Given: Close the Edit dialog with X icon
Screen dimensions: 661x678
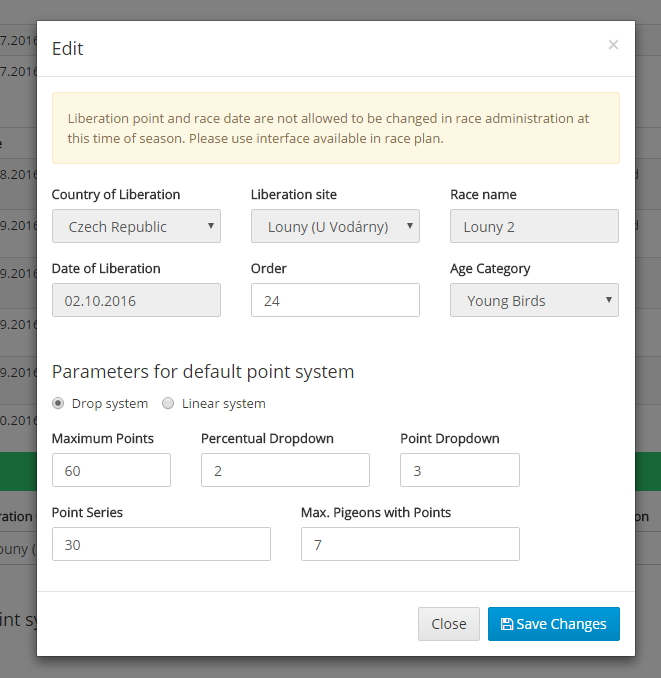Looking at the screenshot, I should tap(613, 45).
